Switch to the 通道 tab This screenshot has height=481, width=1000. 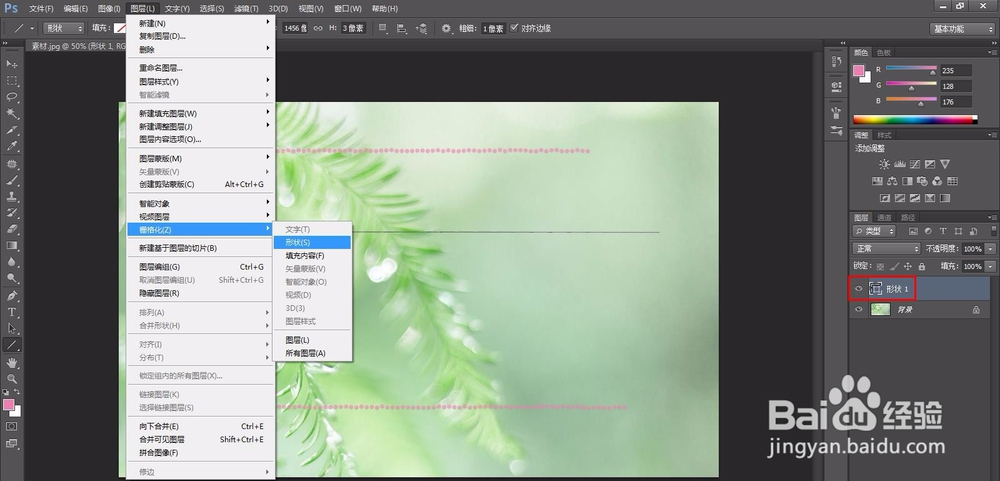tap(884, 218)
